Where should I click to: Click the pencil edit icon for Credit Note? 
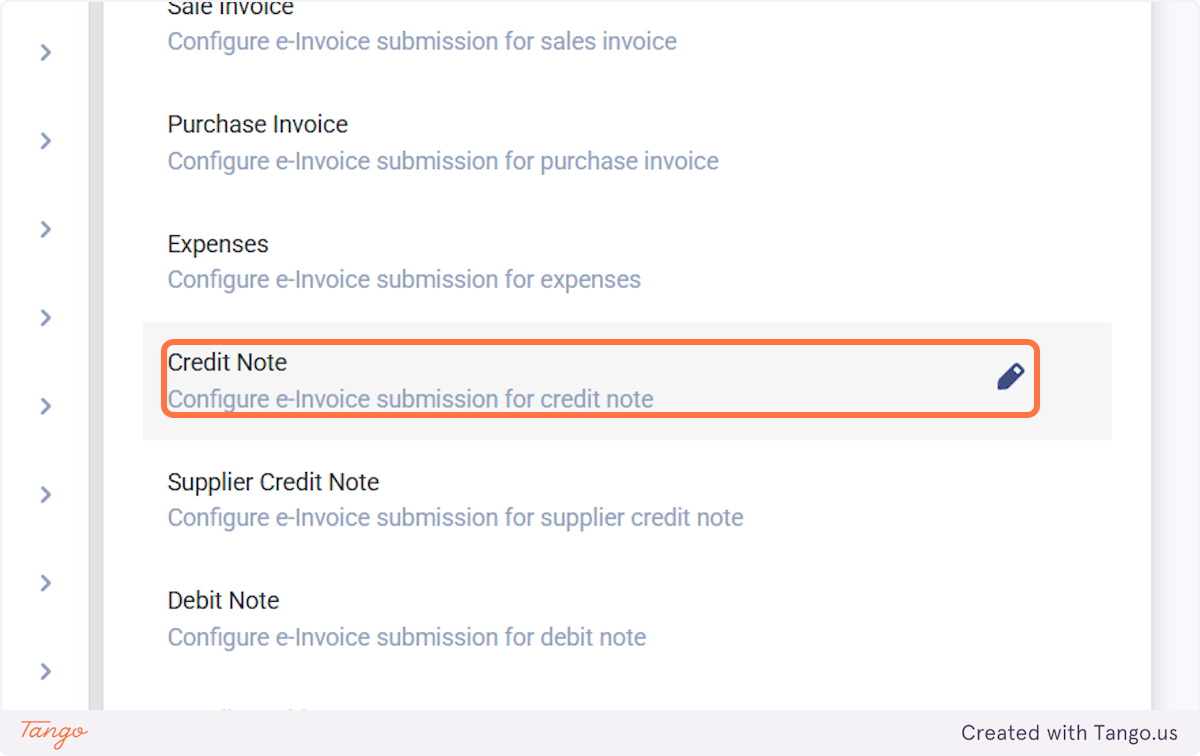(1010, 377)
